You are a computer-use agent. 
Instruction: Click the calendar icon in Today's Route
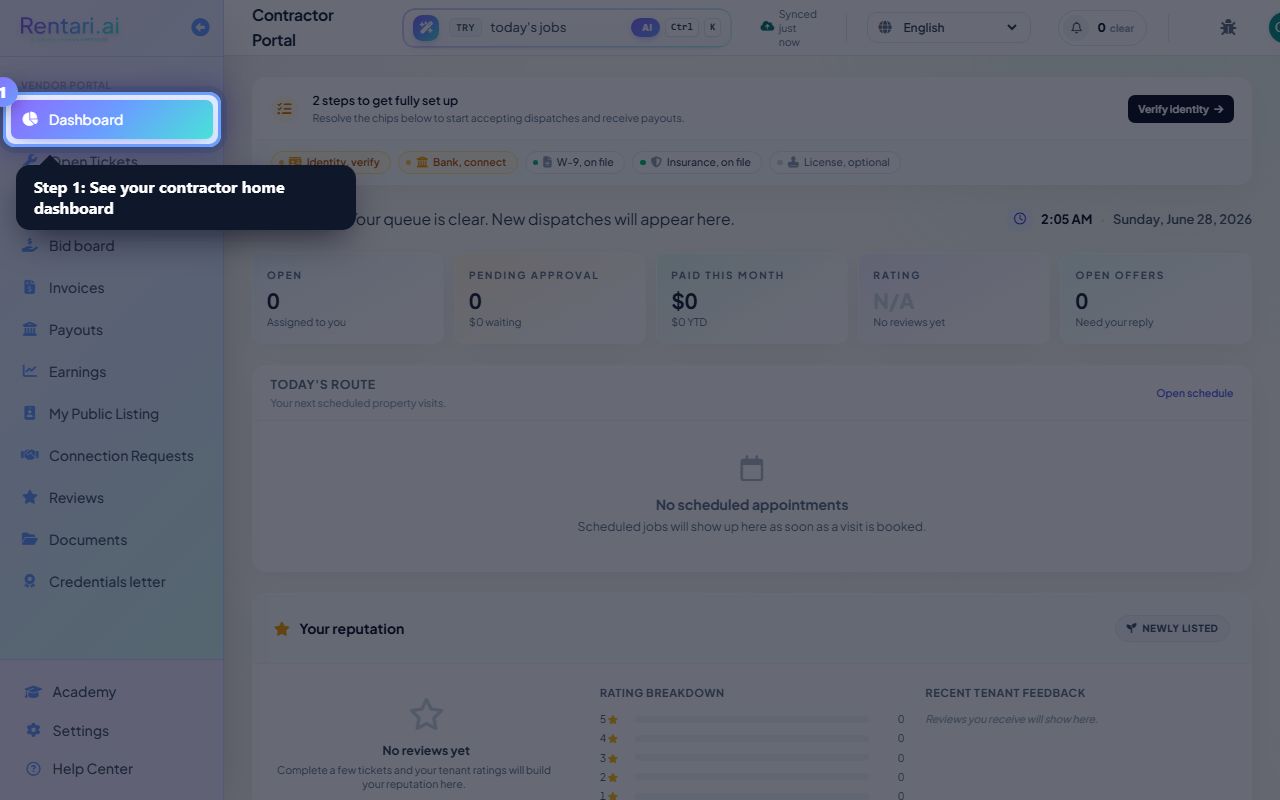click(x=751, y=468)
